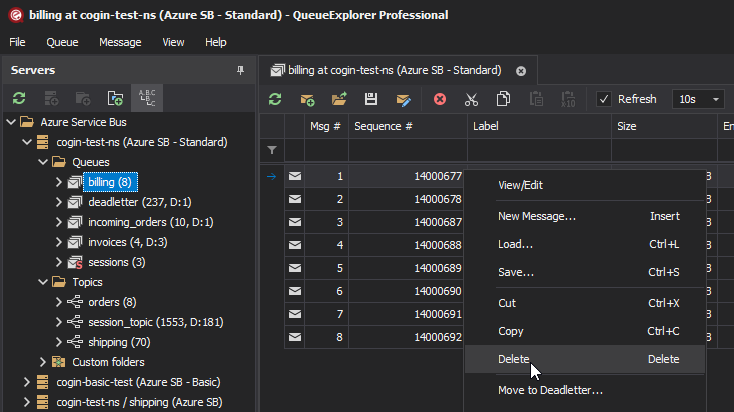Select the session_topic (1553, D:181) item
This screenshot has height=412, width=734.
155,322
